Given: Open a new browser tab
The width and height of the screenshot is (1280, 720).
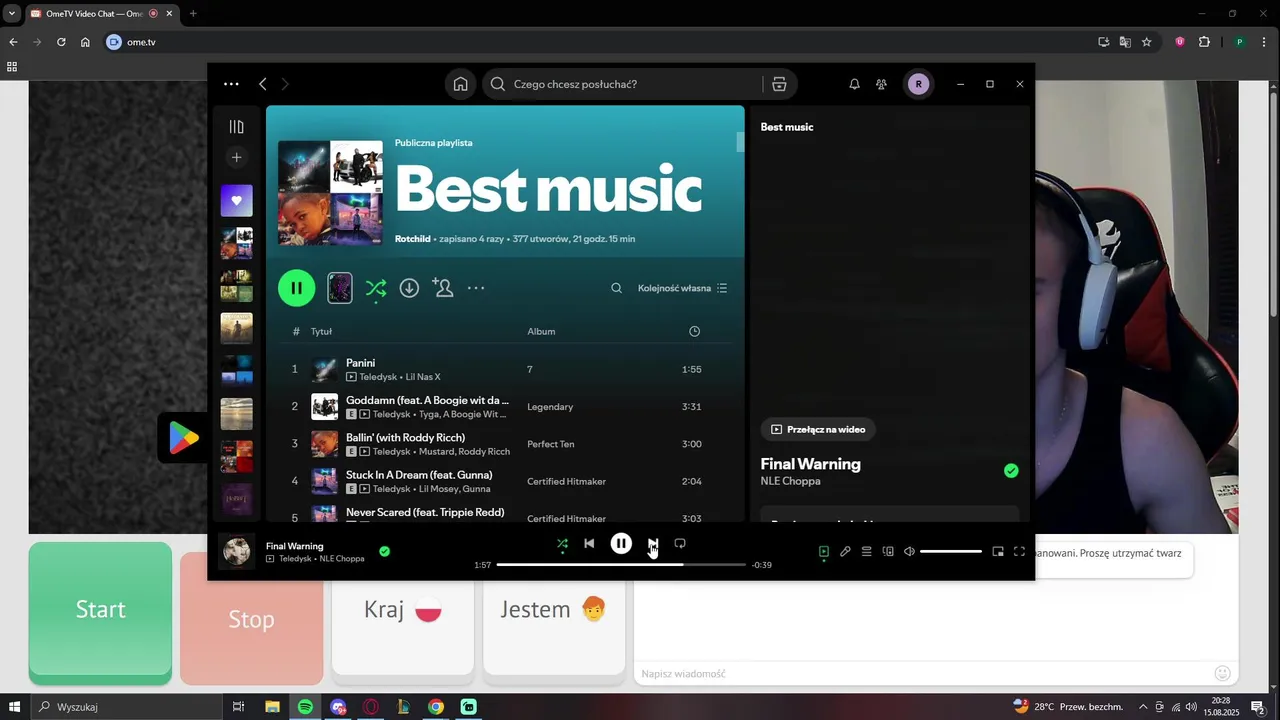Looking at the screenshot, I should 193,13.
